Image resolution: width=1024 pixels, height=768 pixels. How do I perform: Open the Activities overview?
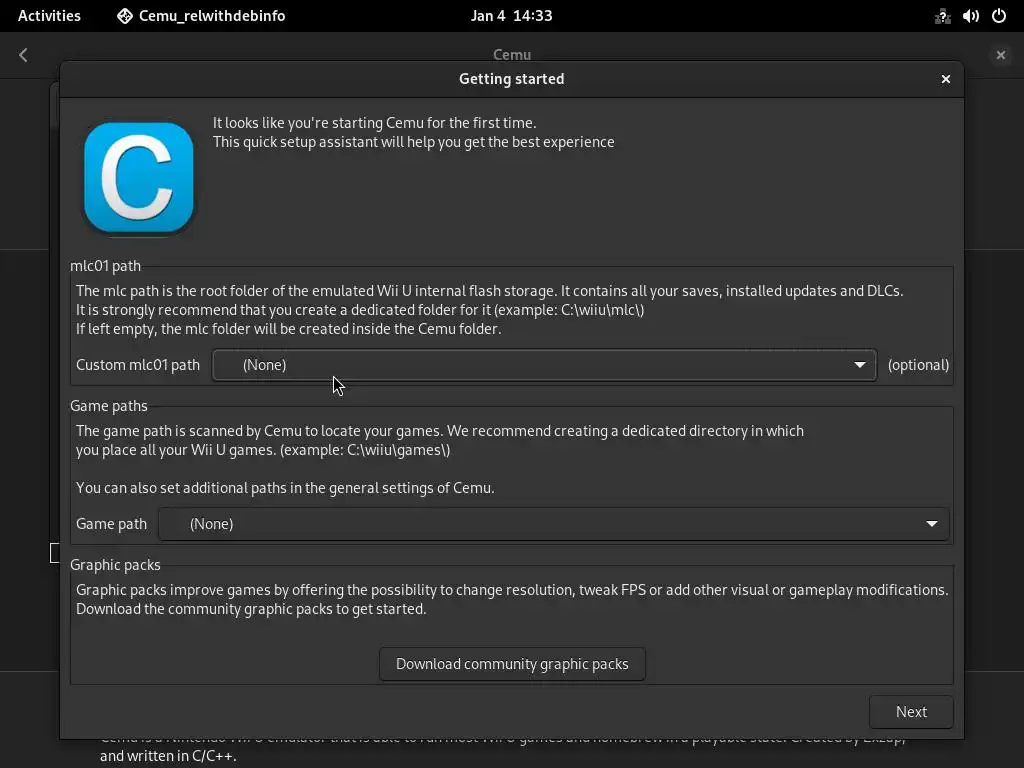49,16
